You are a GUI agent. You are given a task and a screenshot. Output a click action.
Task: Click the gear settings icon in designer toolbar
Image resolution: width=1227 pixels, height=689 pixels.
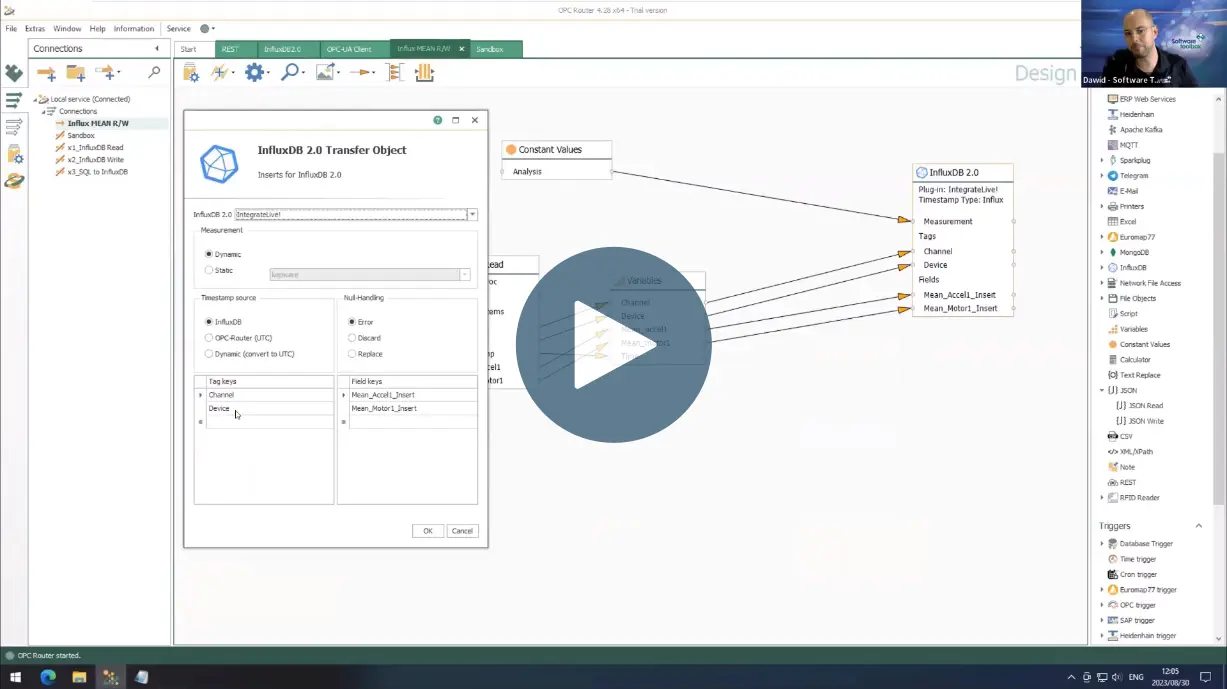pos(254,72)
